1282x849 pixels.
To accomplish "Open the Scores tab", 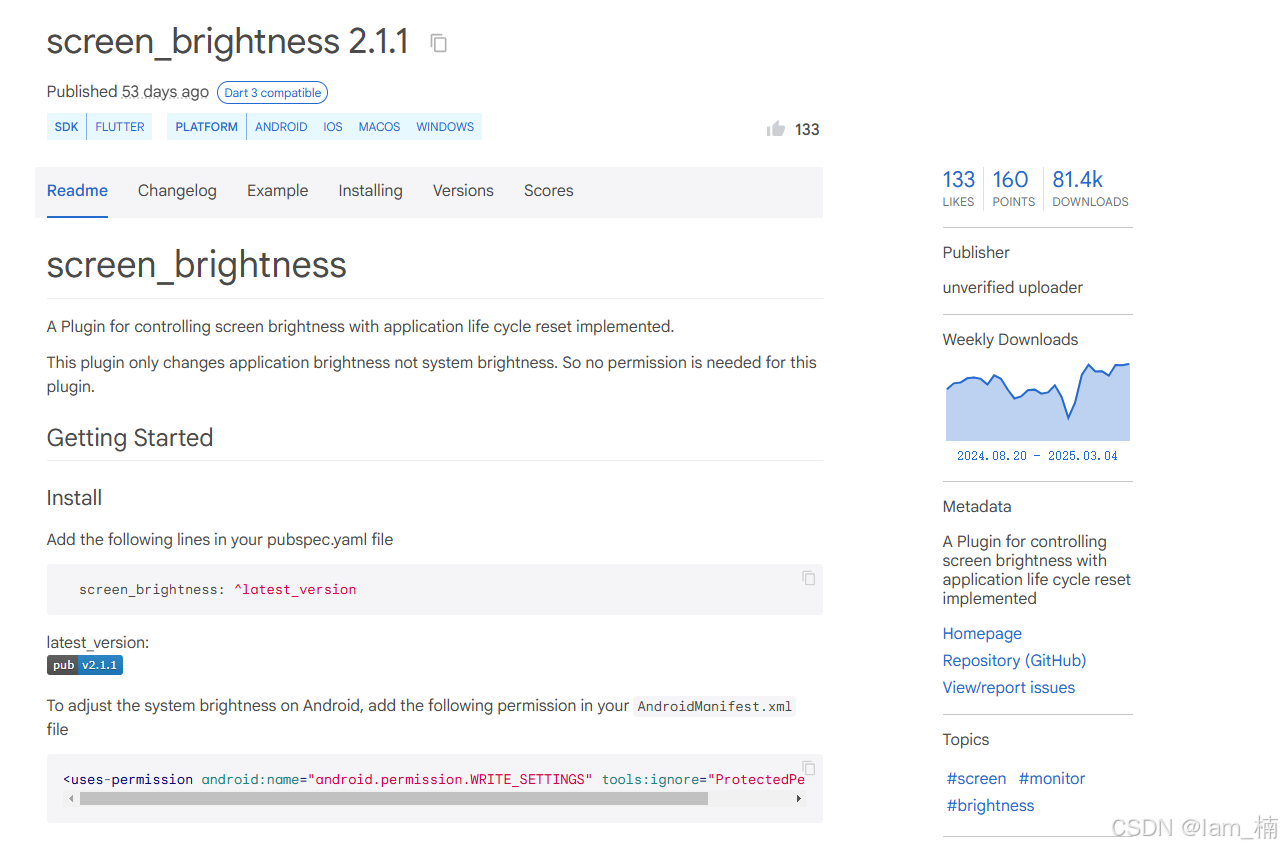I will (549, 191).
